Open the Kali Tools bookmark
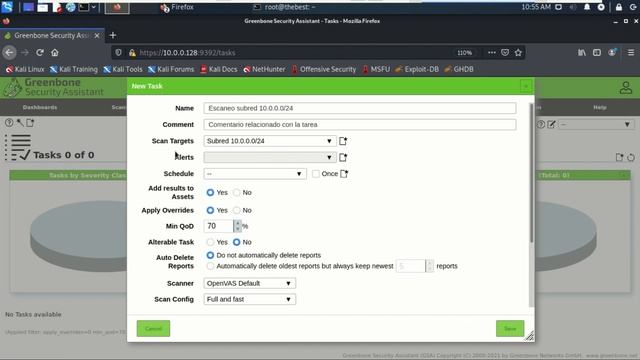This screenshot has width=640, height=360. tap(122, 69)
